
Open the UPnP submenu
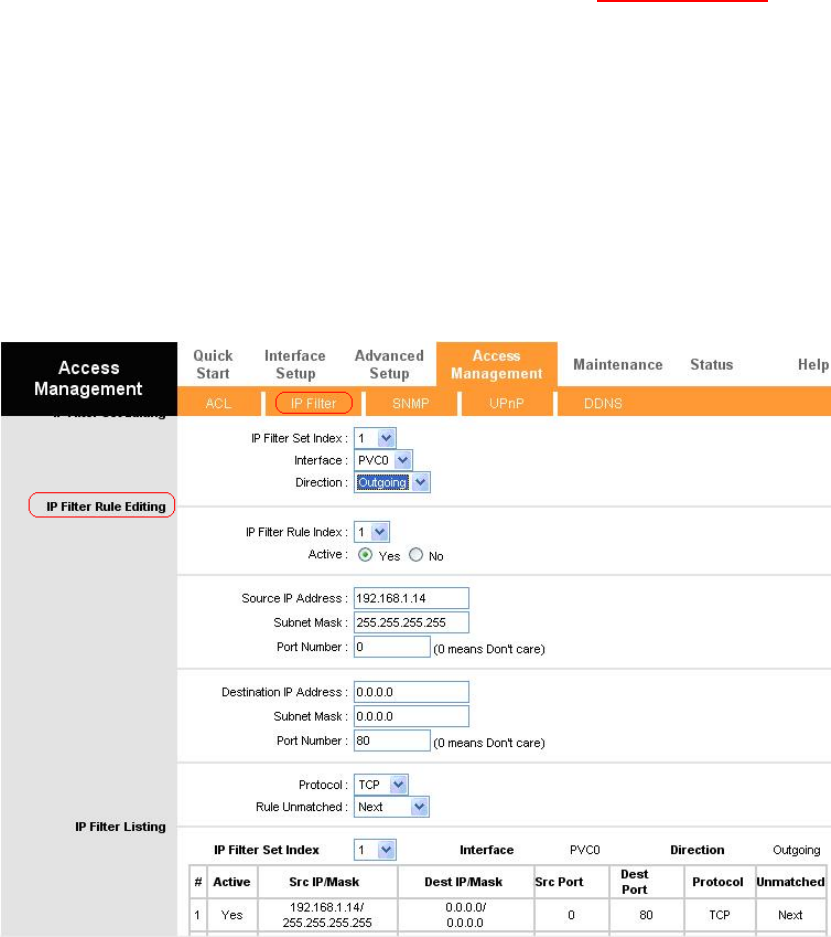tap(506, 403)
